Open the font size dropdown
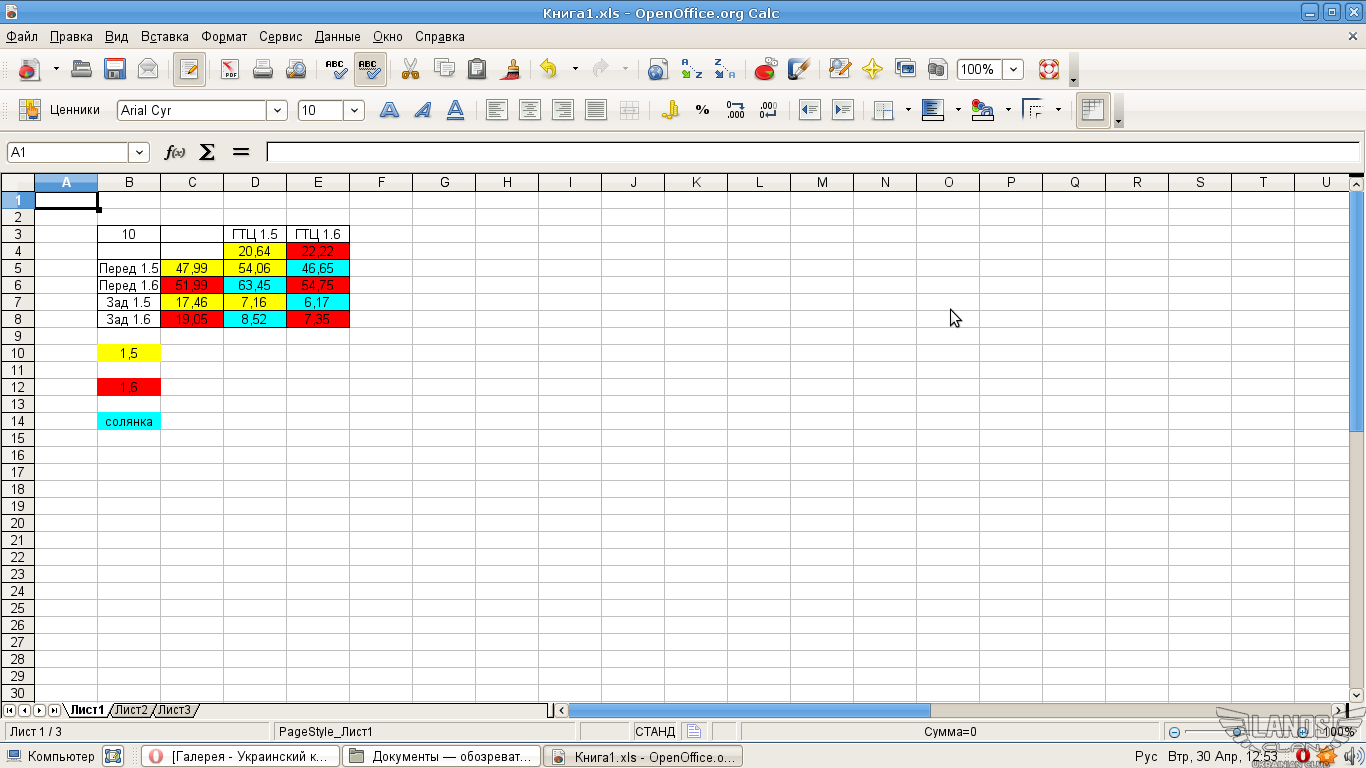This screenshot has height=768, width=1366. click(354, 111)
